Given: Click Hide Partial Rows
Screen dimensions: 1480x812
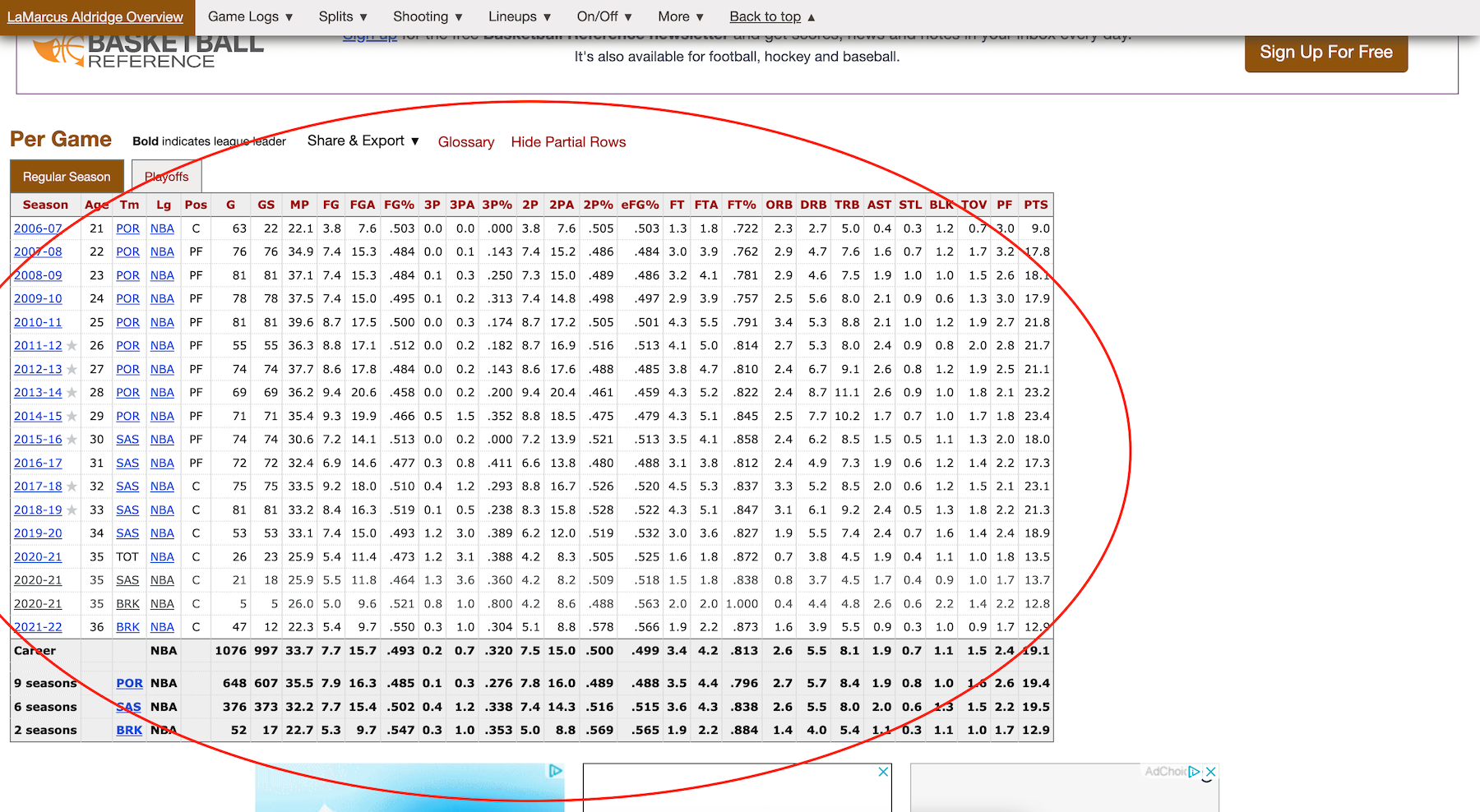Looking at the screenshot, I should click(568, 142).
